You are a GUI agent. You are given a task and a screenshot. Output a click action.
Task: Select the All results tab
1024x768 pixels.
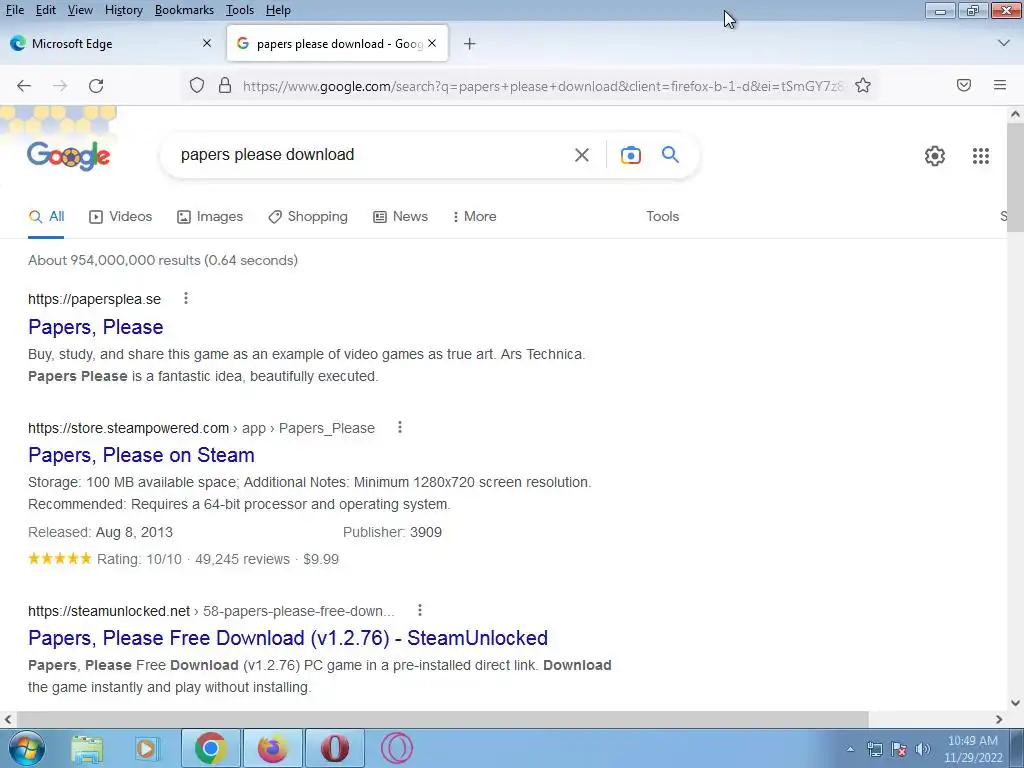point(46,216)
